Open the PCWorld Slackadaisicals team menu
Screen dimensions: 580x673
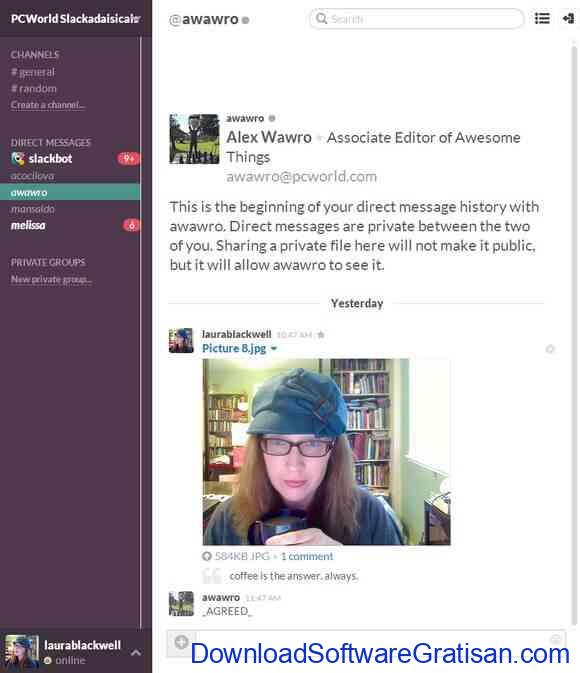coord(76,18)
